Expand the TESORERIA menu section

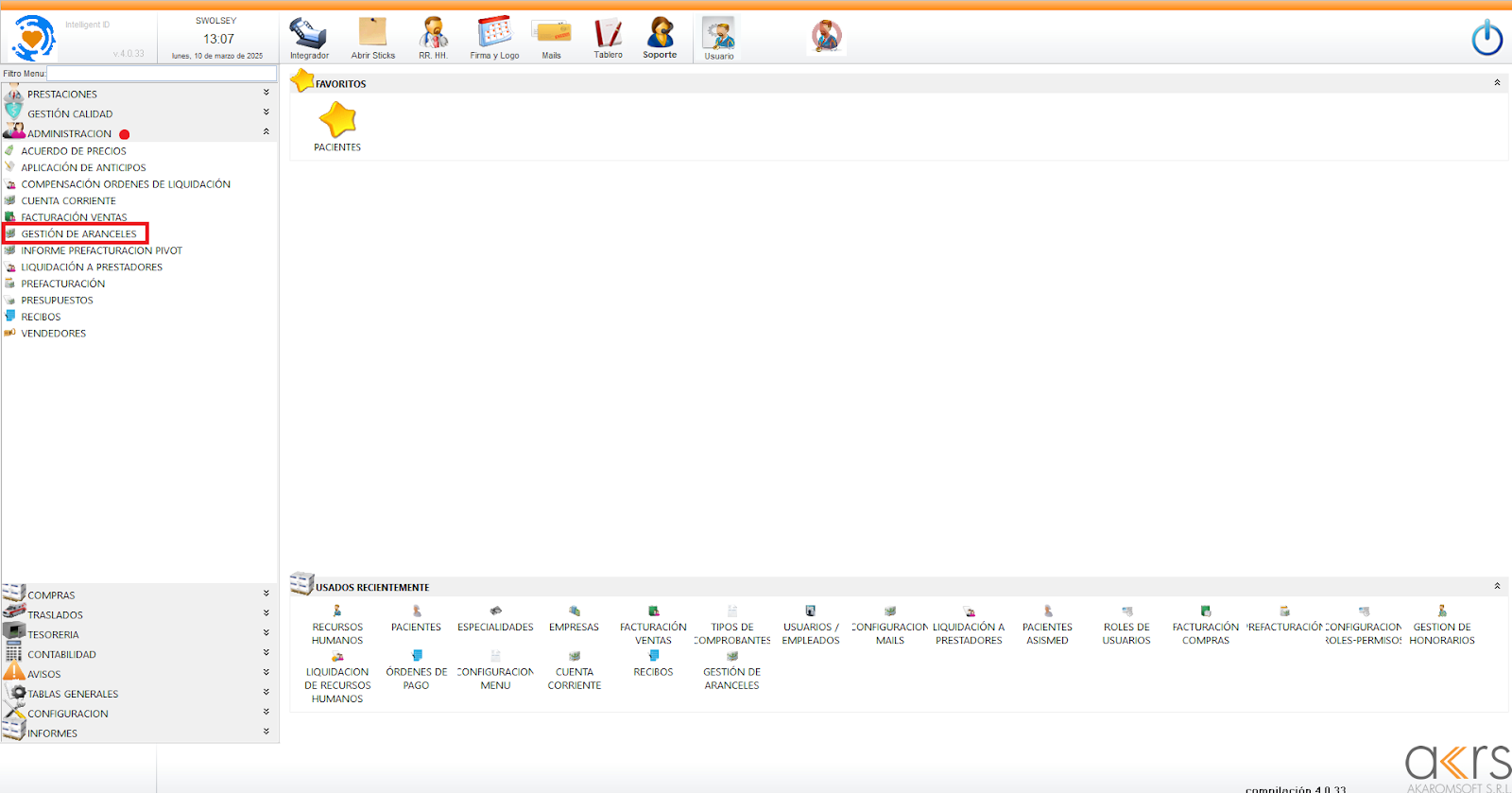pos(266,633)
